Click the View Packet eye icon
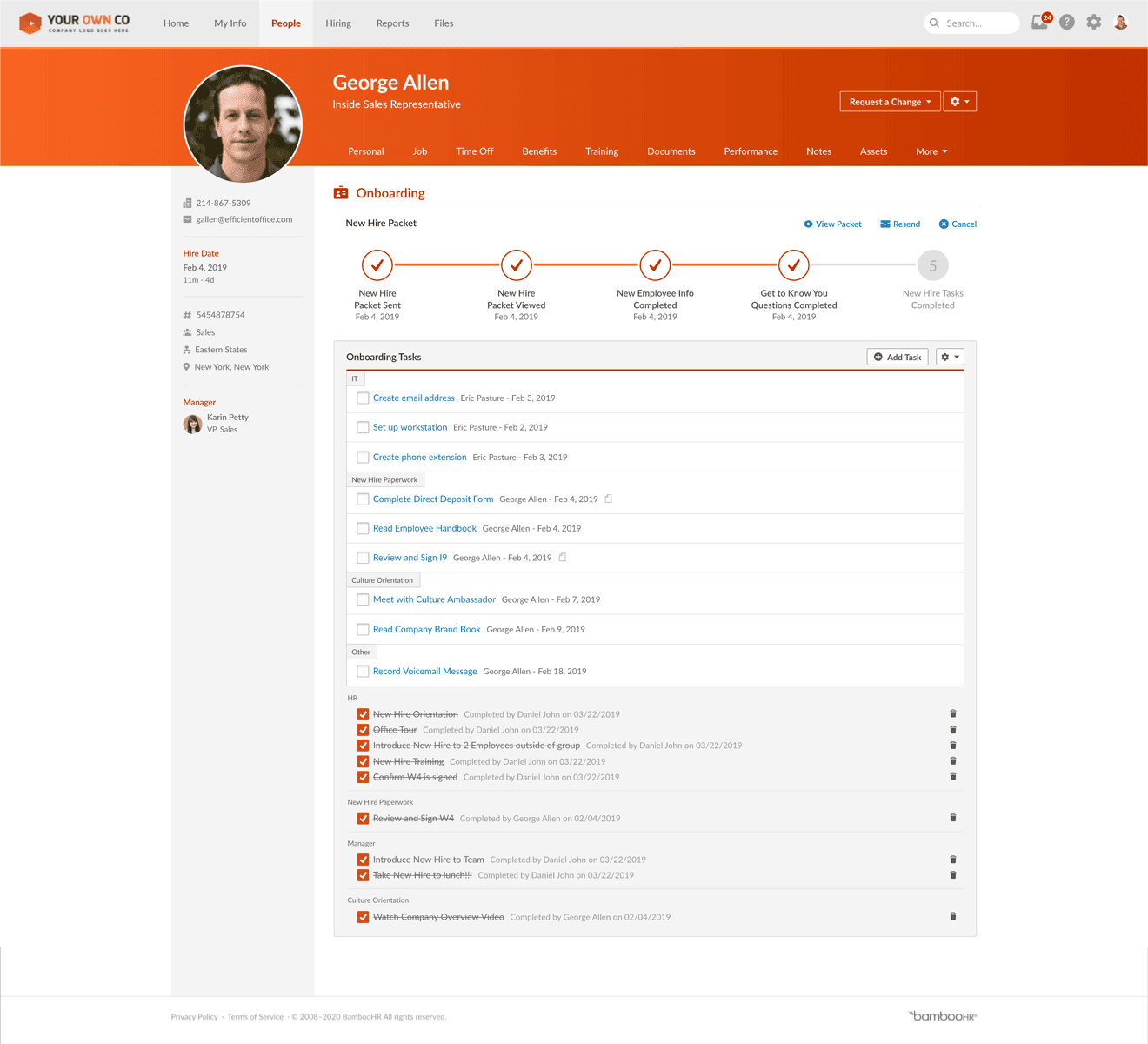 tap(809, 224)
